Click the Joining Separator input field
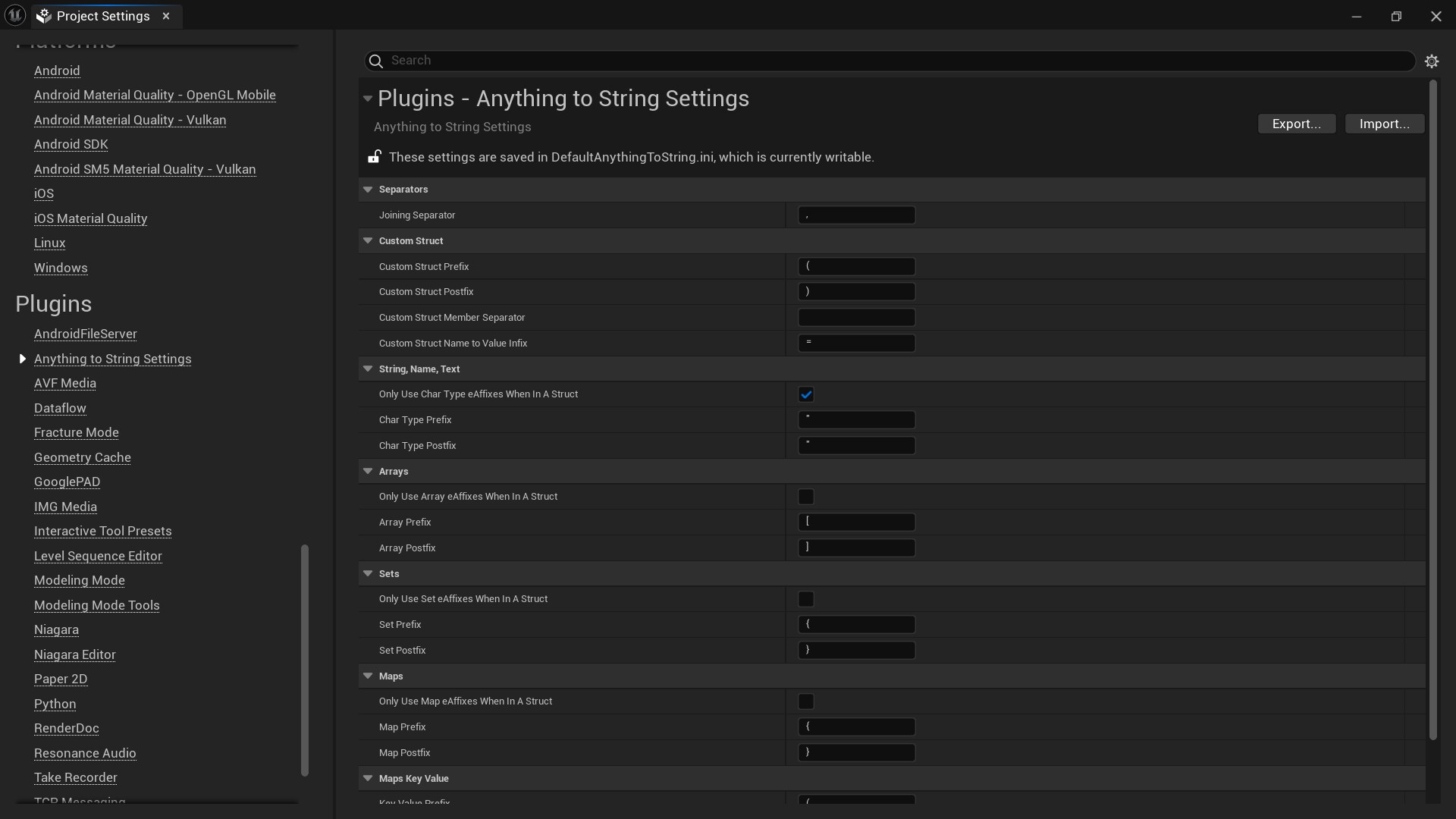Viewport: 1456px width, 819px height. coord(856,215)
